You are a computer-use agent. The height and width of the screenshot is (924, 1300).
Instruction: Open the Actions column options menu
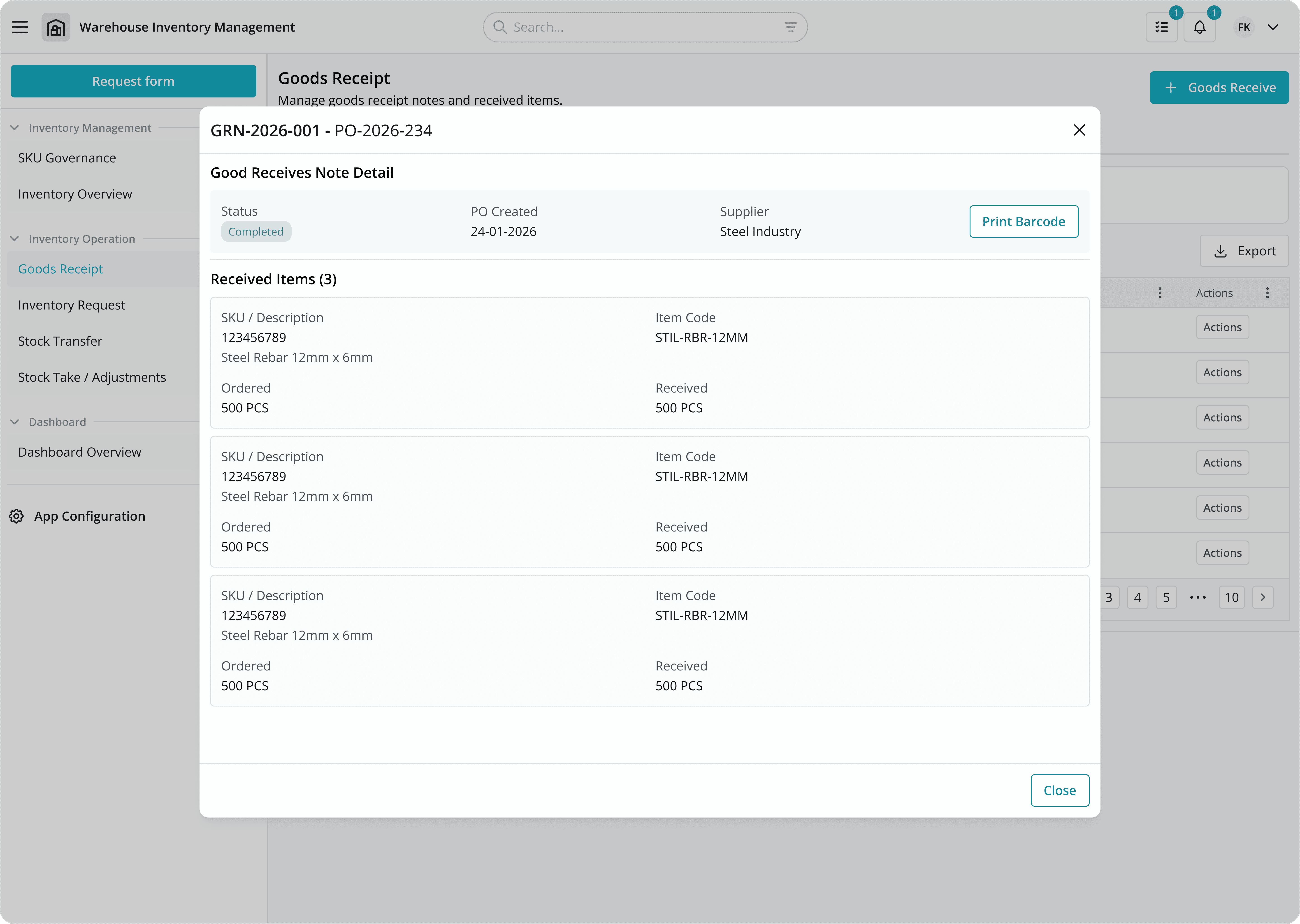pyautogui.click(x=1267, y=293)
